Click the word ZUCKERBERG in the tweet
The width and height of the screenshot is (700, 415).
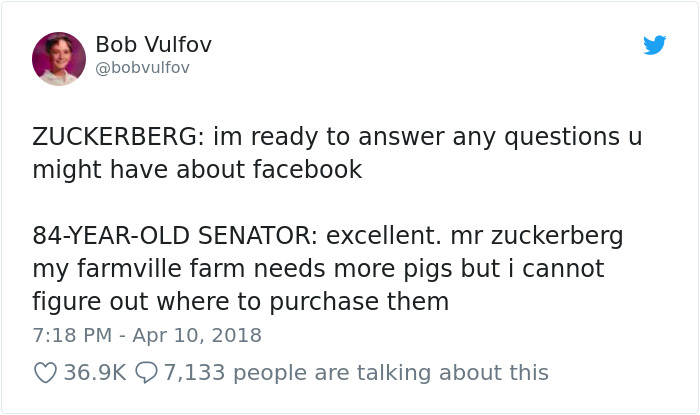click(115, 137)
